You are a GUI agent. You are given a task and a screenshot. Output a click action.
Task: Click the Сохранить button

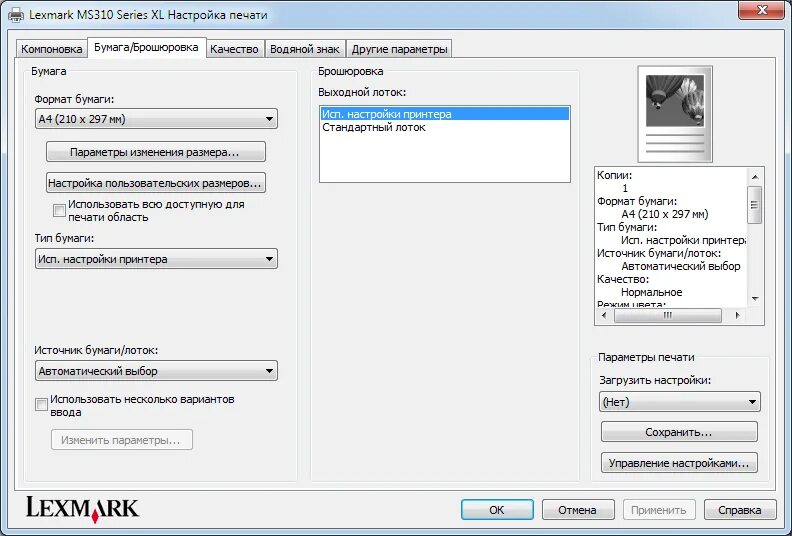(679, 432)
